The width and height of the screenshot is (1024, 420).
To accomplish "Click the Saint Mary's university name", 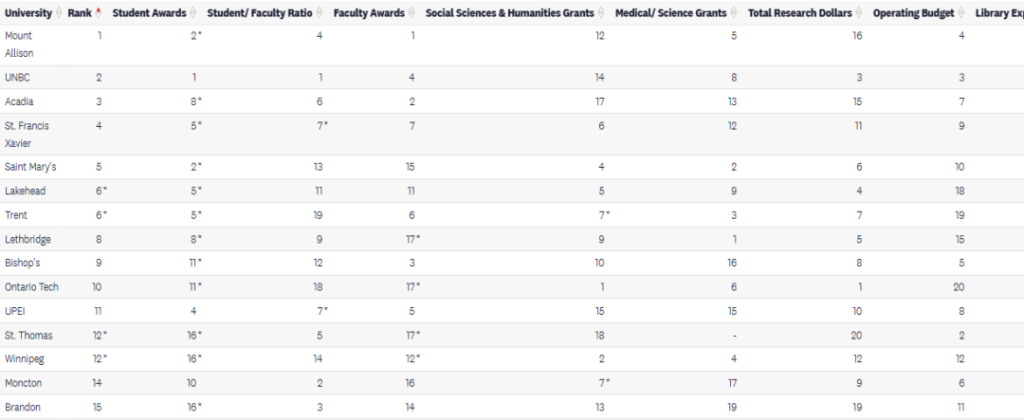I will [30, 167].
